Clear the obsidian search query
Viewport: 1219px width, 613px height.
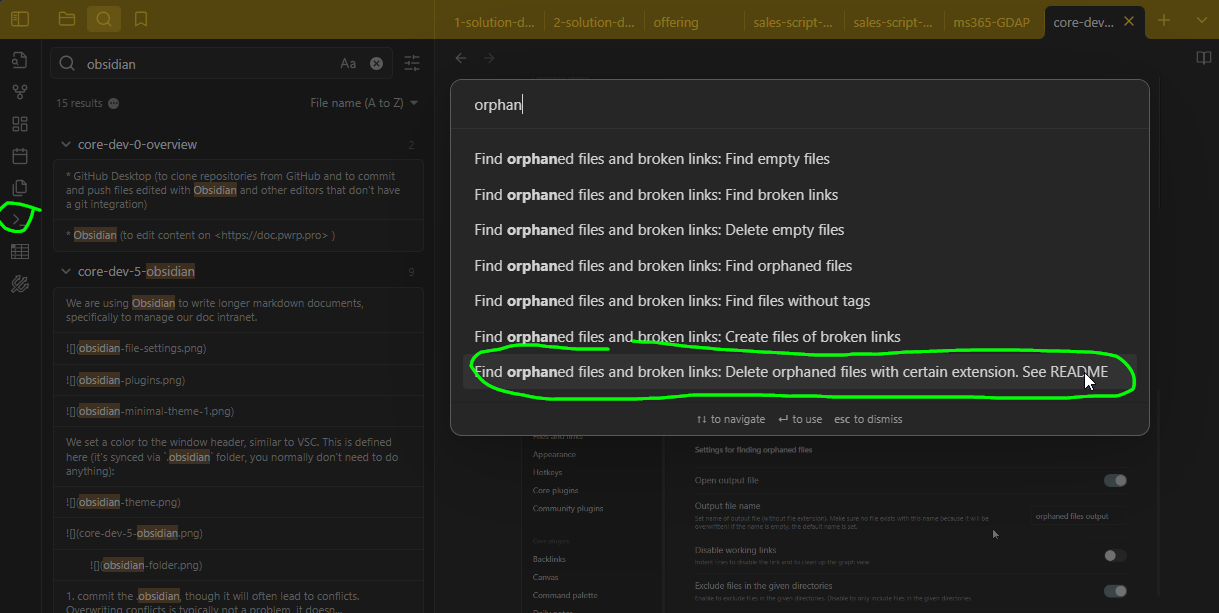coord(376,64)
